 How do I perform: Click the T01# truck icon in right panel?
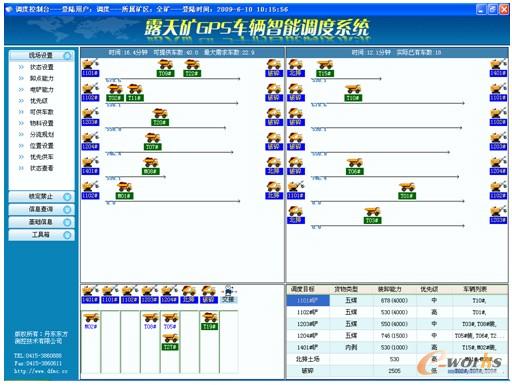407,190
